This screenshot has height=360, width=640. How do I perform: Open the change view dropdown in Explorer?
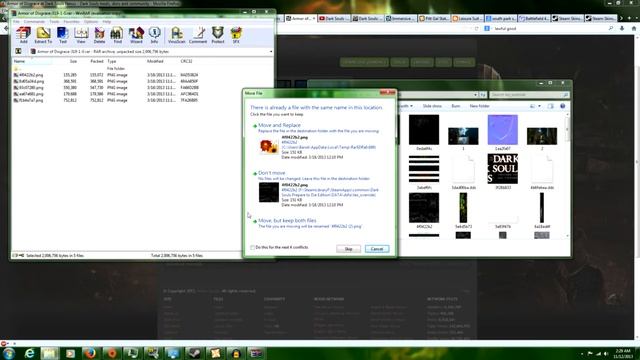539,106
